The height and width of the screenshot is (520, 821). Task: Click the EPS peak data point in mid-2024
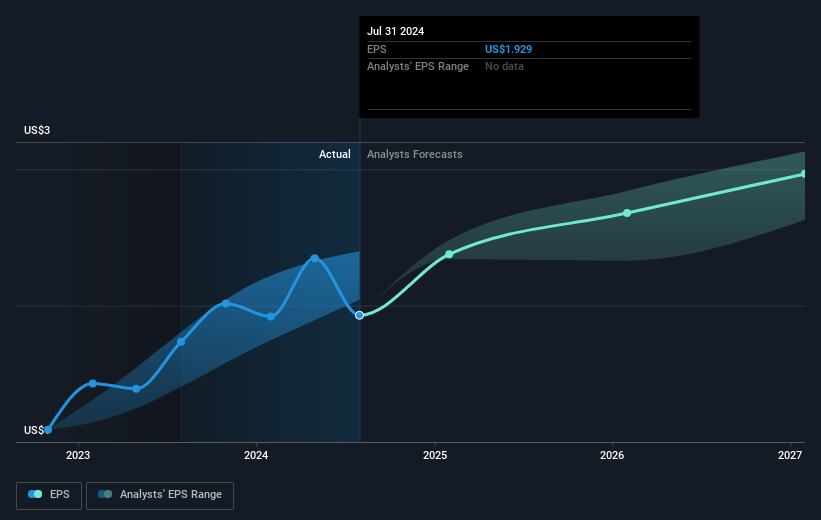314,258
